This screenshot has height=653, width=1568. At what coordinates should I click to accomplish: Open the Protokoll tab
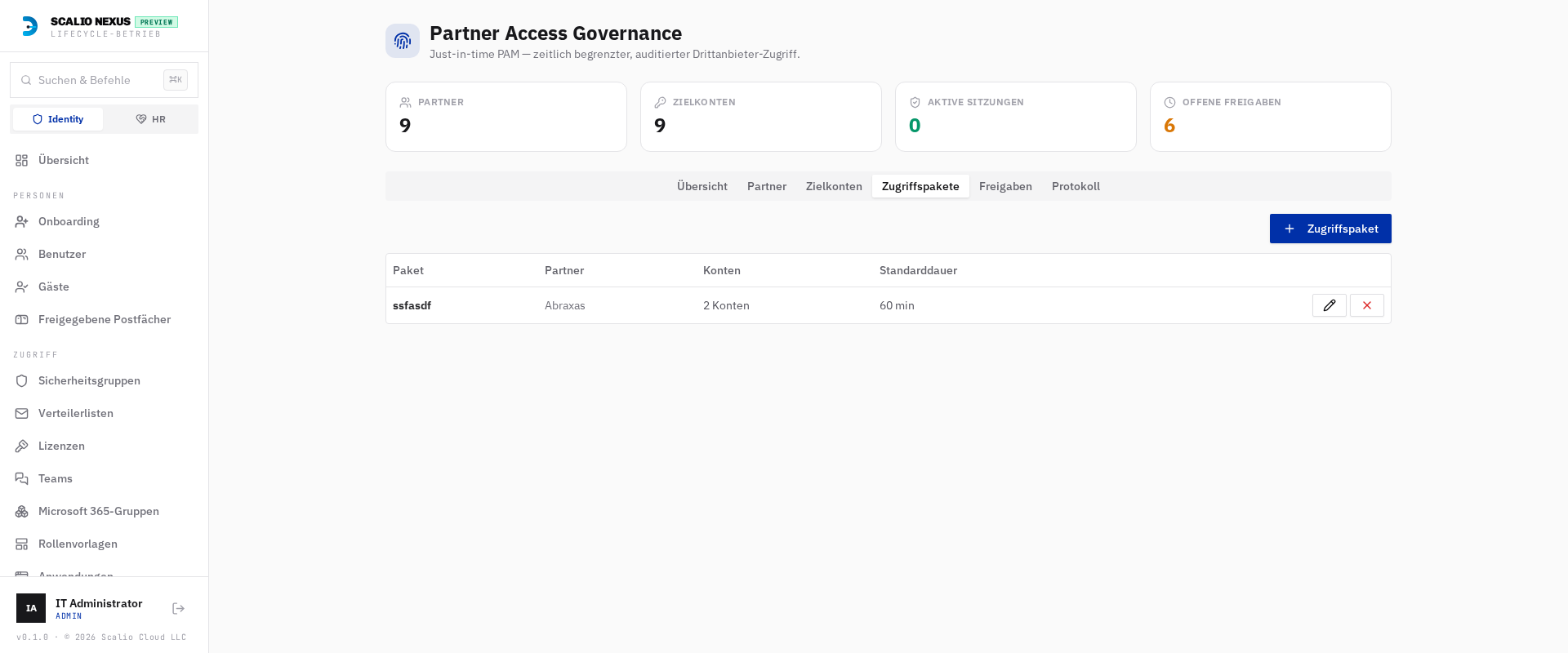coord(1076,186)
